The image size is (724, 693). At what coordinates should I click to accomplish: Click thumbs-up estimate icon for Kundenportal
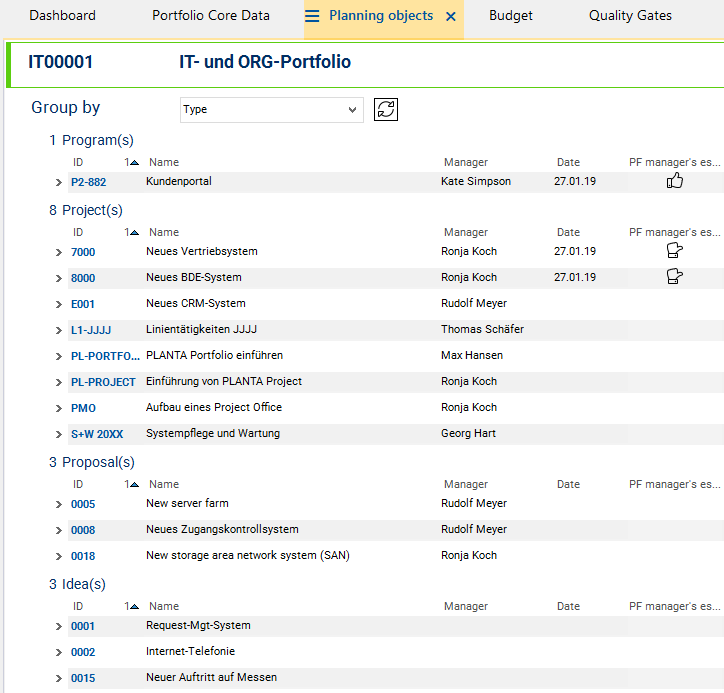click(x=675, y=181)
